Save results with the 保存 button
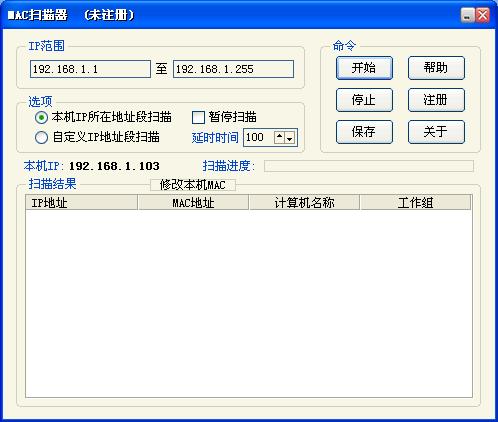 (x=364, y=132)
